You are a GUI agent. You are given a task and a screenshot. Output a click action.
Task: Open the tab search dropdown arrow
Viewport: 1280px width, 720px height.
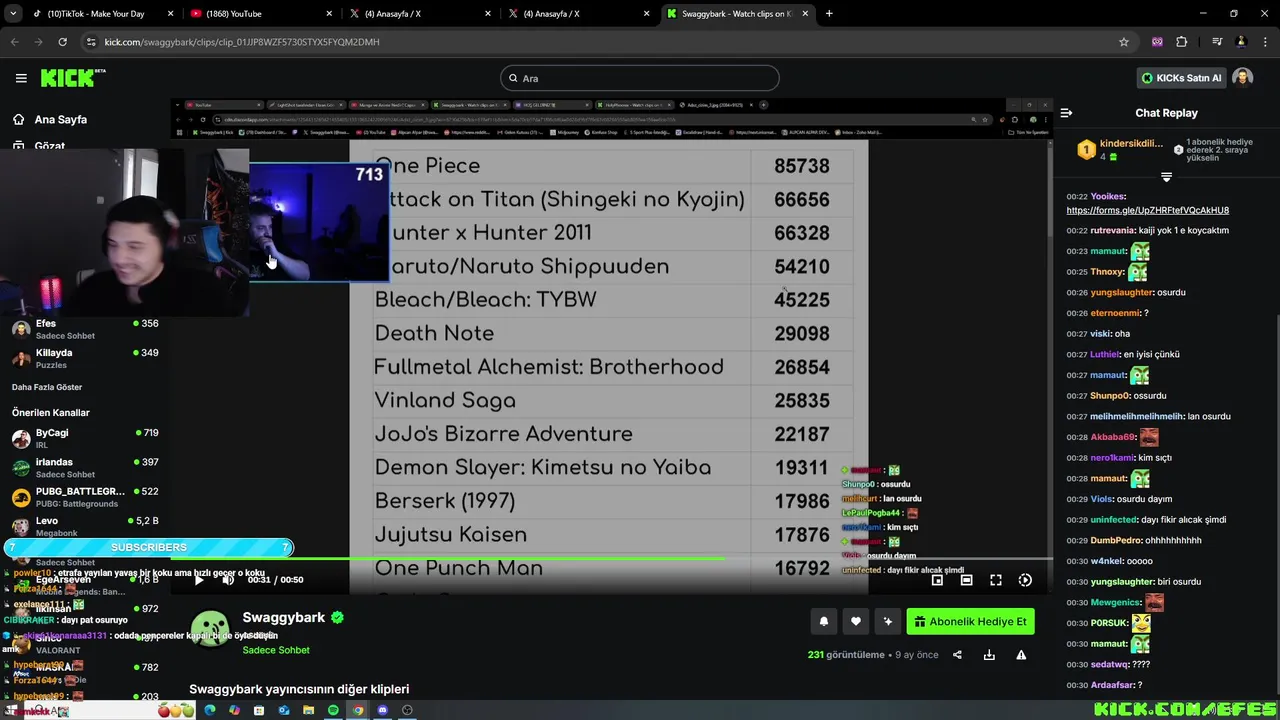(11, 14)
